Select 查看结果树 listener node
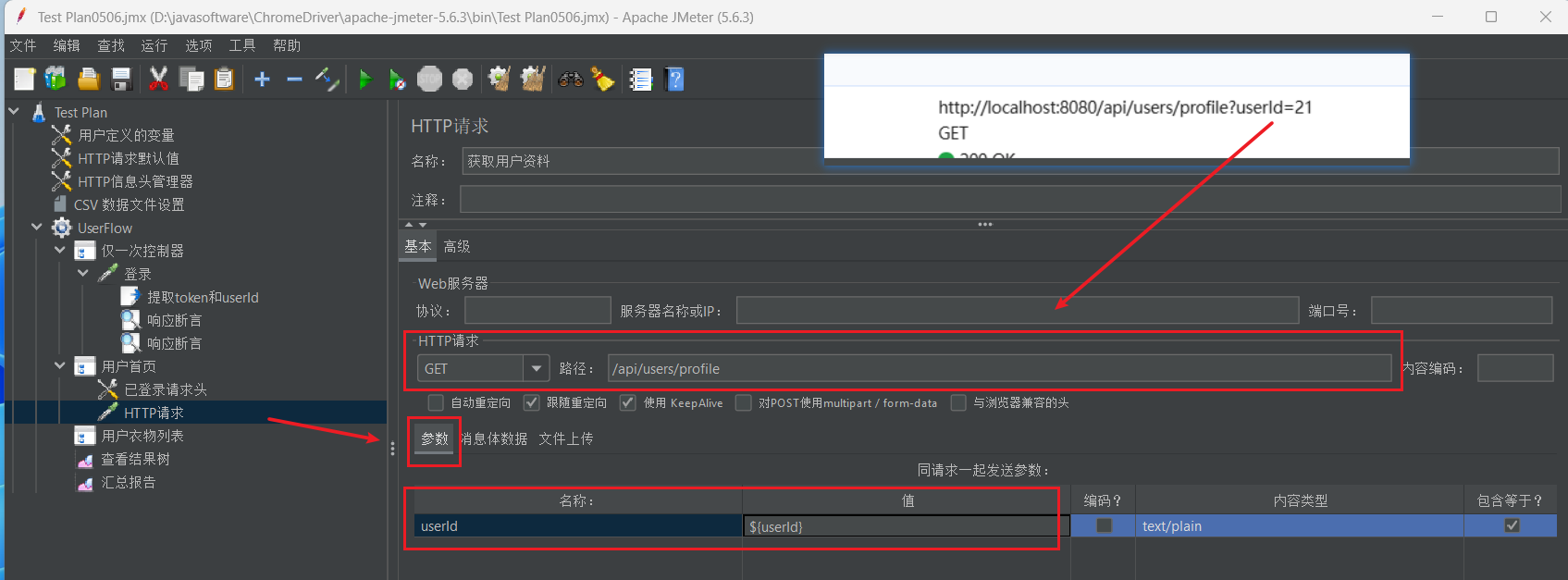The image size is (1568, 580). coord(135,459)
